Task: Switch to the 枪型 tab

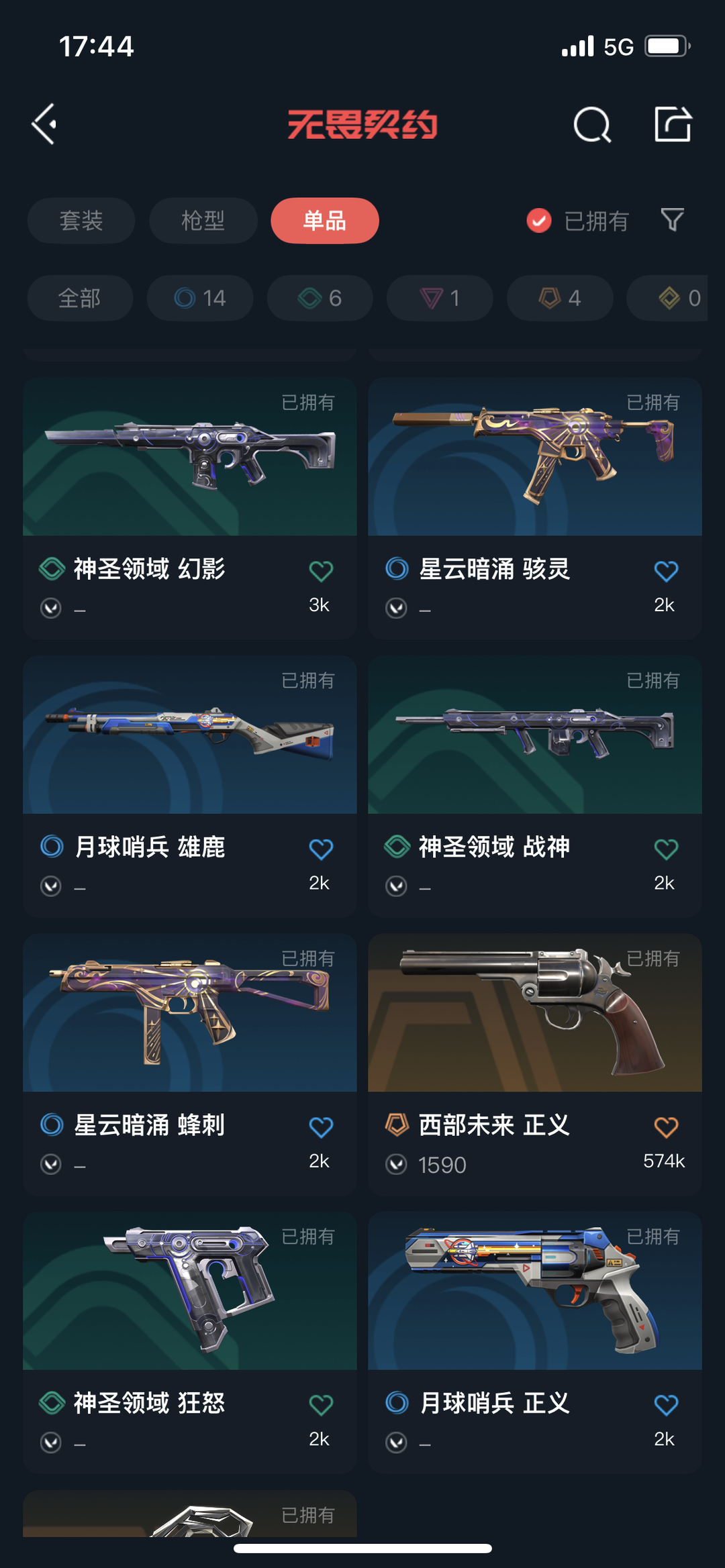Action: coord(203,221)
